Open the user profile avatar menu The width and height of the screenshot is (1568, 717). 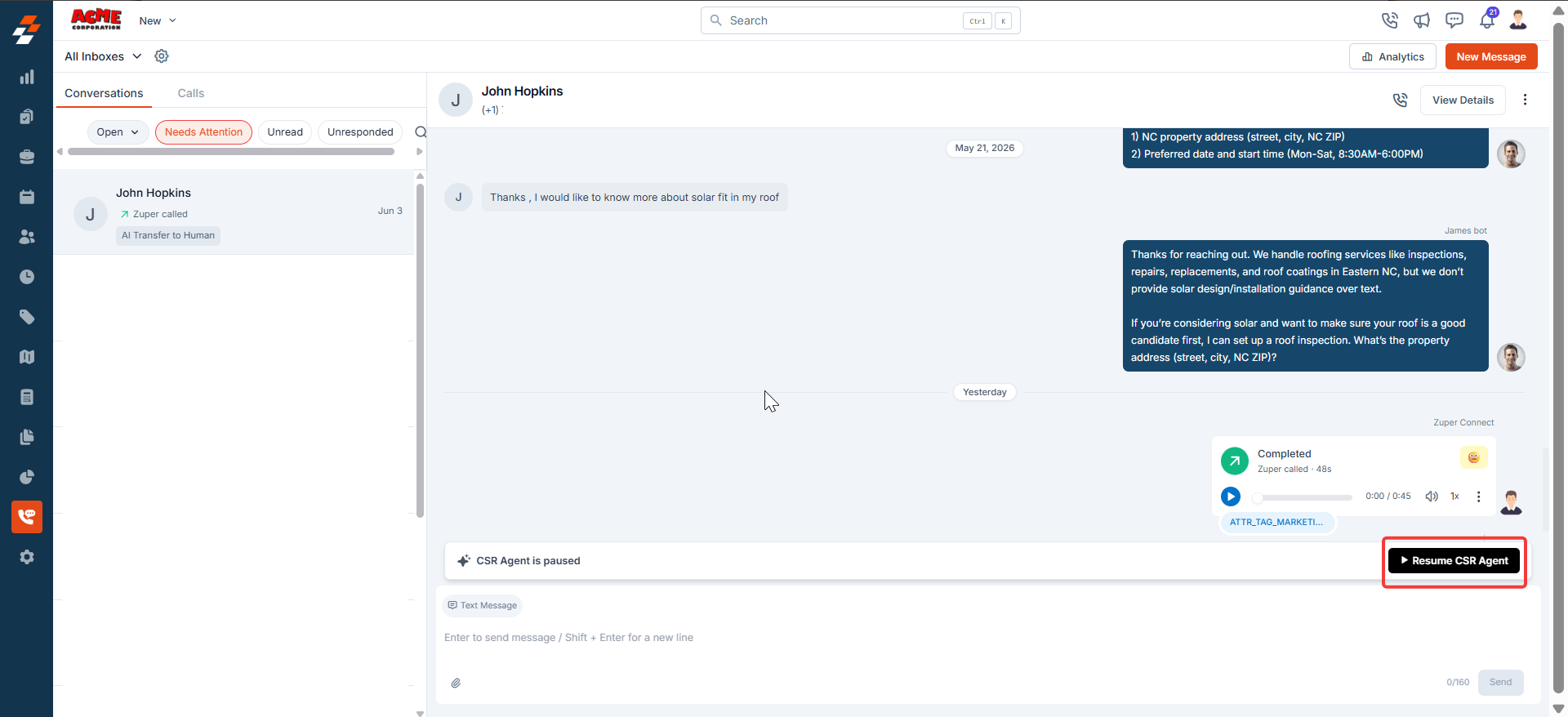tap(1519, 20)
